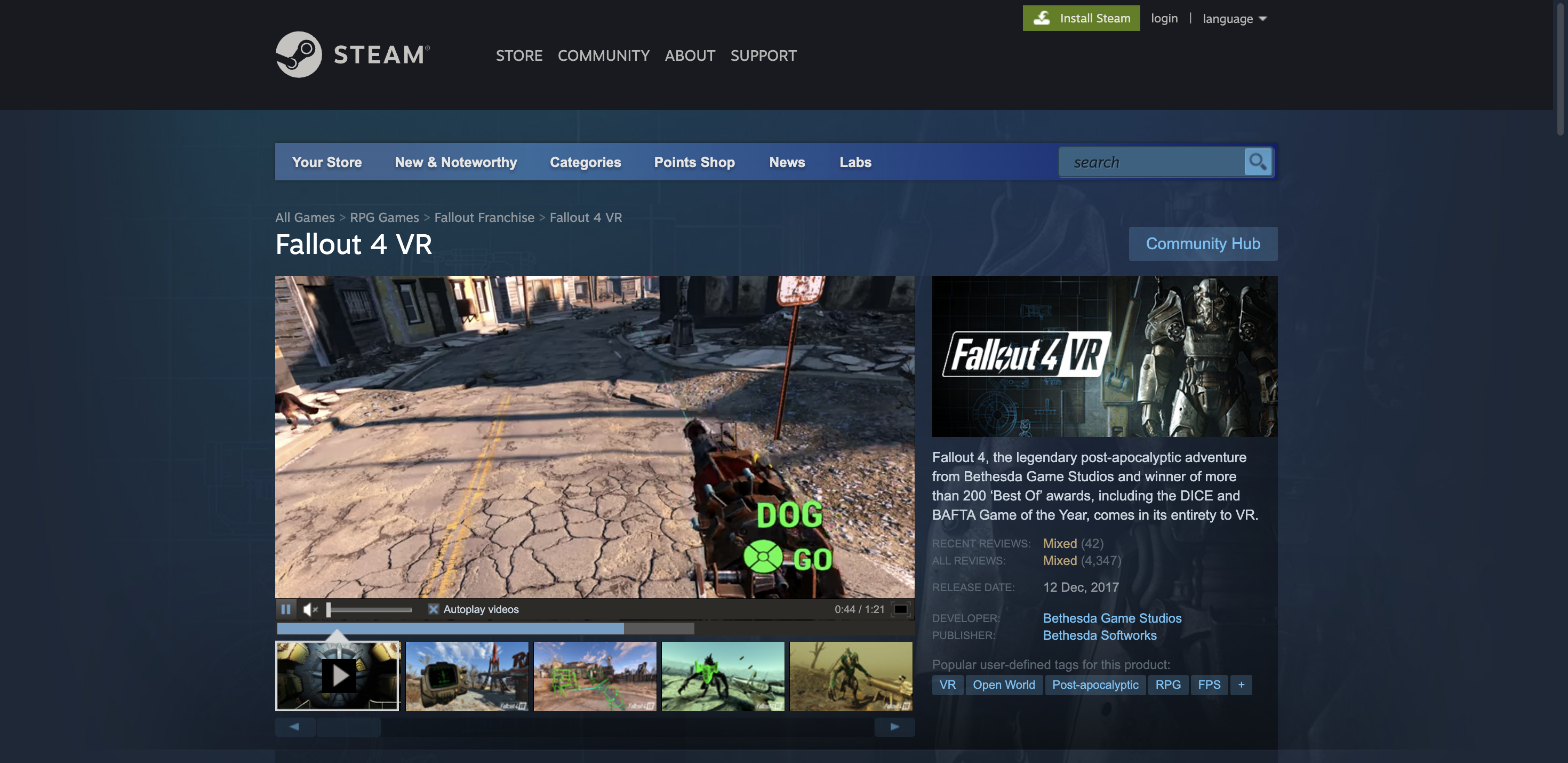Click the main video player area

(595, 436)
